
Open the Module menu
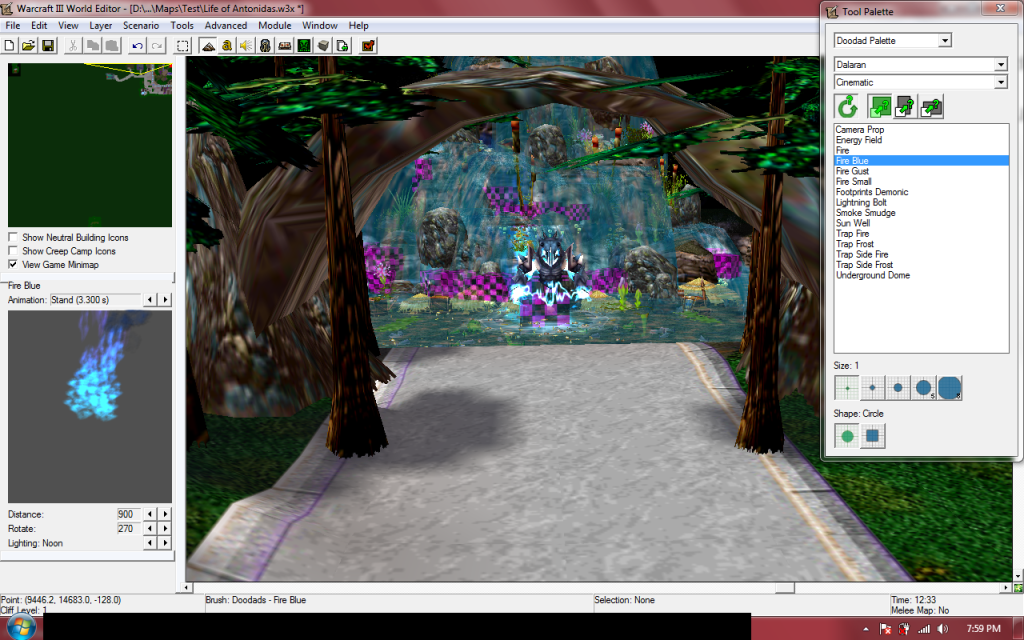pyautogui.click(x=274, y=25)
